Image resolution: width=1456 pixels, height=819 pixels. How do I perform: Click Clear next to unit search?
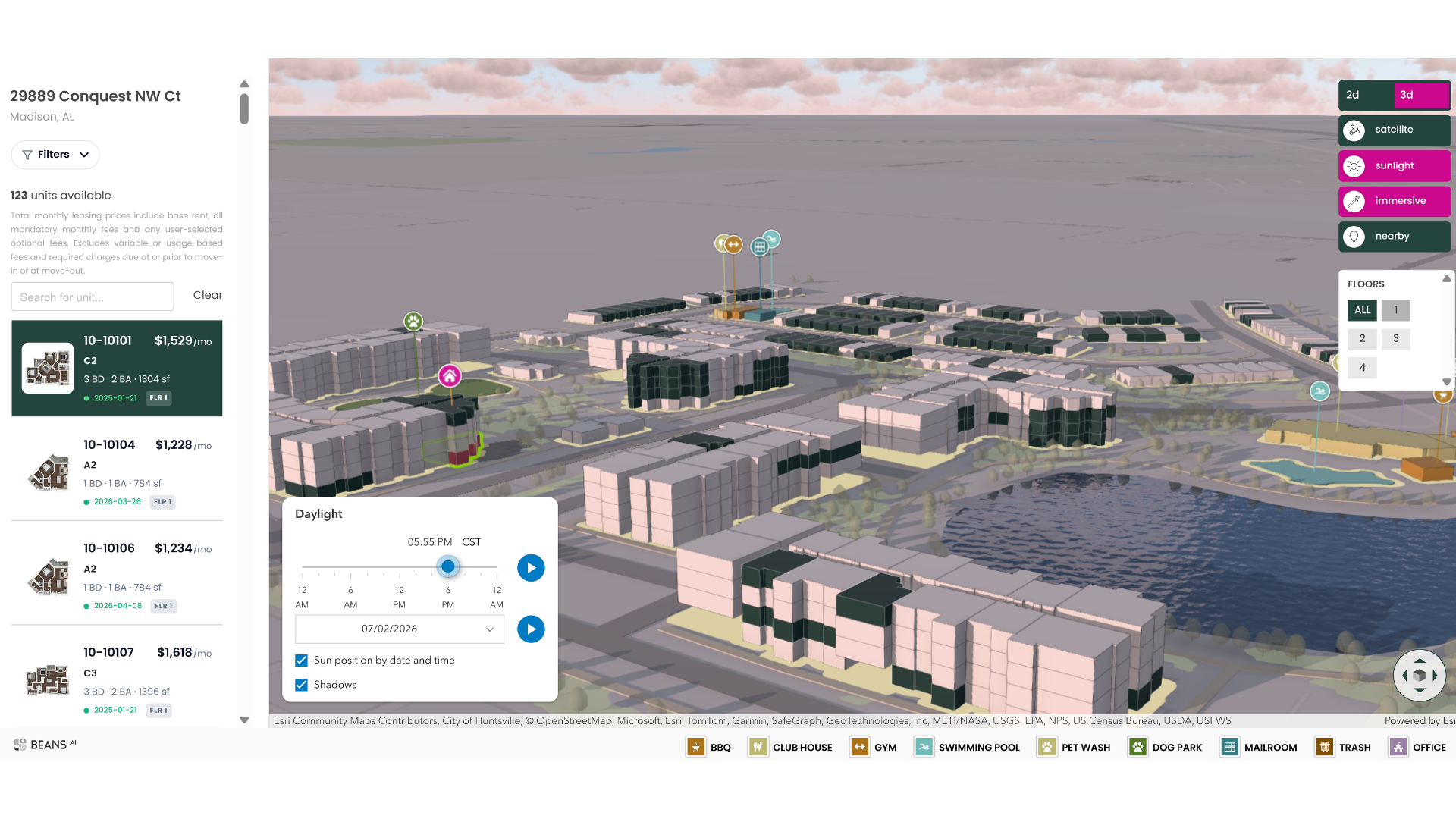pyautogui.click(x=208, y=295)
